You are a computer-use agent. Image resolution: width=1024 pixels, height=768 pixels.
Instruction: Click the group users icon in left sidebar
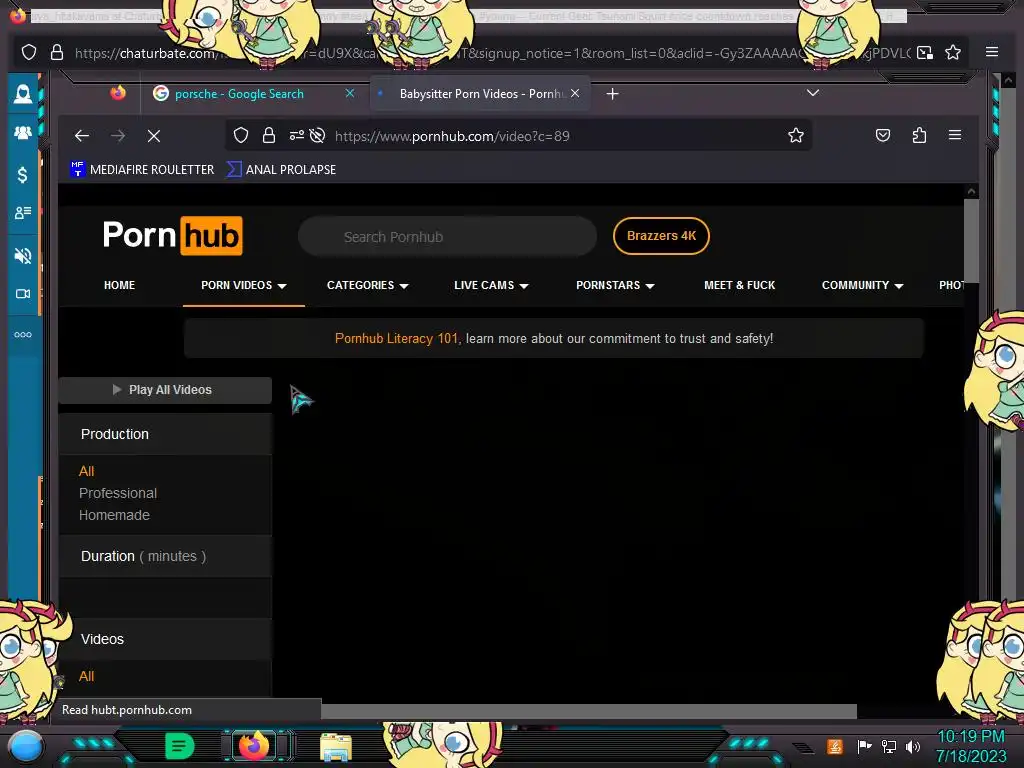[x=23, y=133]
